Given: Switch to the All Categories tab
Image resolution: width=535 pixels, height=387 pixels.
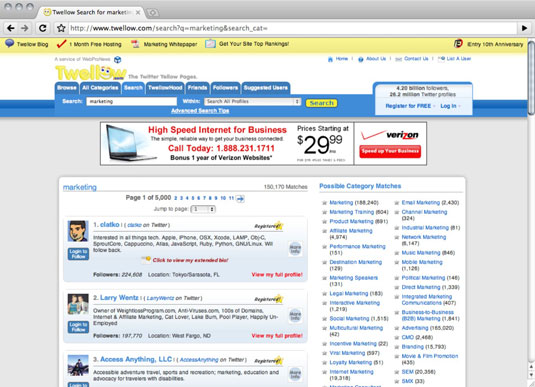Looking at the screenshot, I should pyautogui.click(x=100, y=88).
